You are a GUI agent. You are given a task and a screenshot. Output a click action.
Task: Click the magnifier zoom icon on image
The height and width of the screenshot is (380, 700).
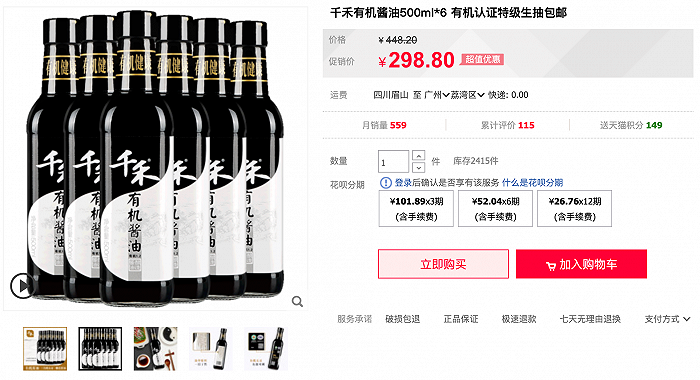[297, 302]
